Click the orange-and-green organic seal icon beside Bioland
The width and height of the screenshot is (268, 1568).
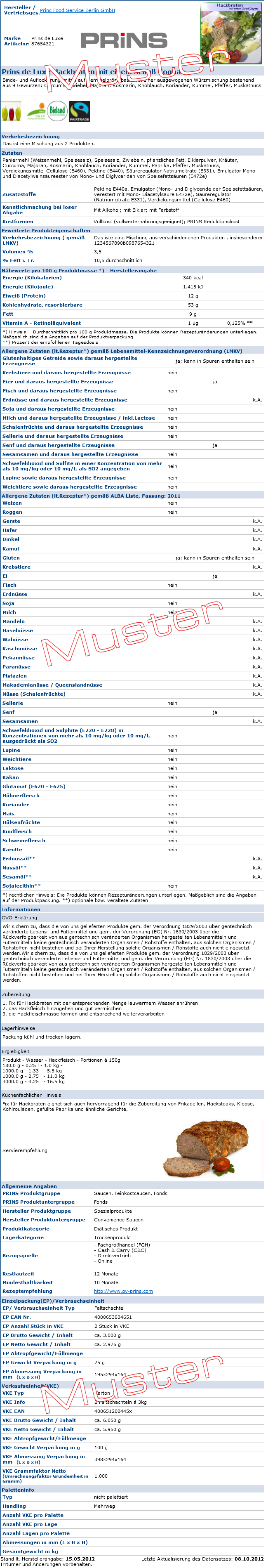click(x=36, y=111)
